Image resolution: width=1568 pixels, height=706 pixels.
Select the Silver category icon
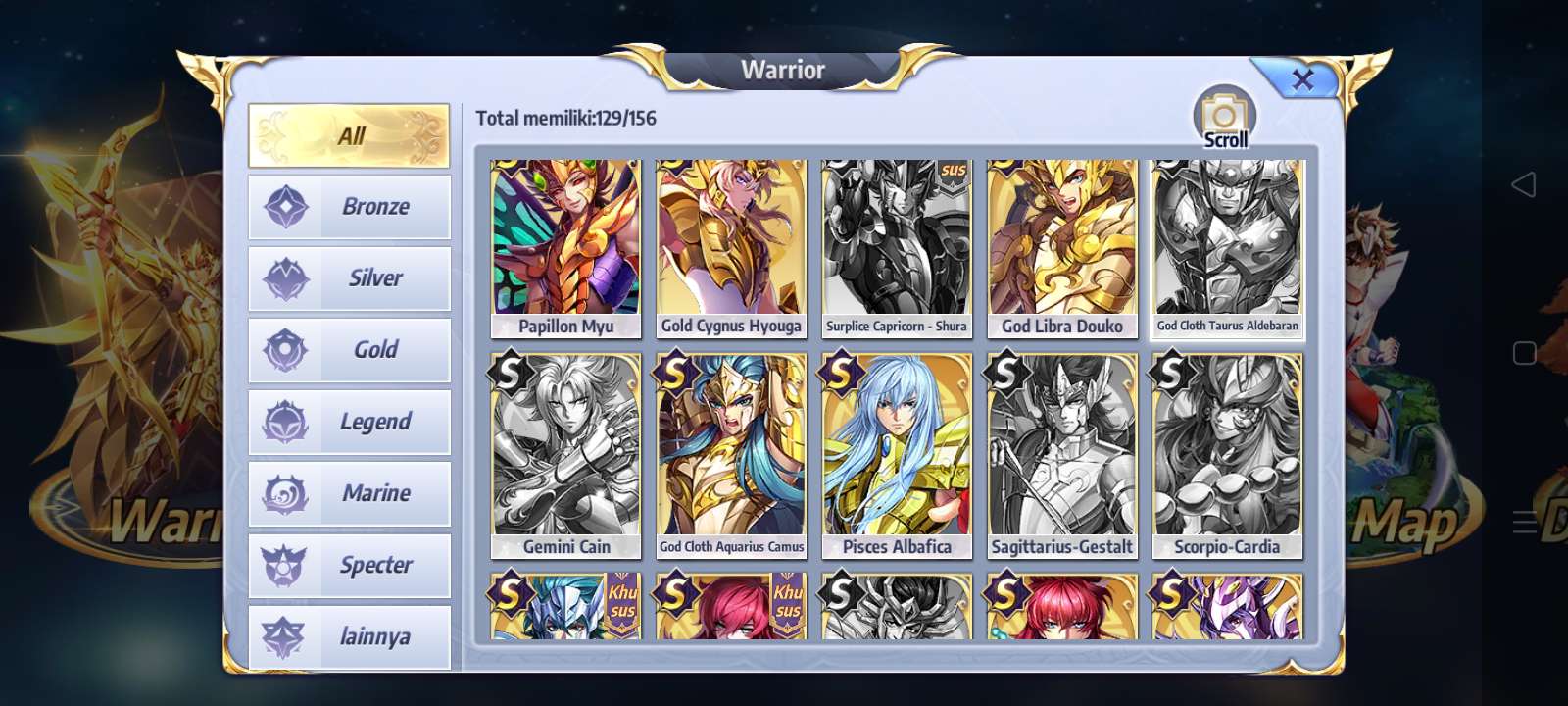[286, 278]
